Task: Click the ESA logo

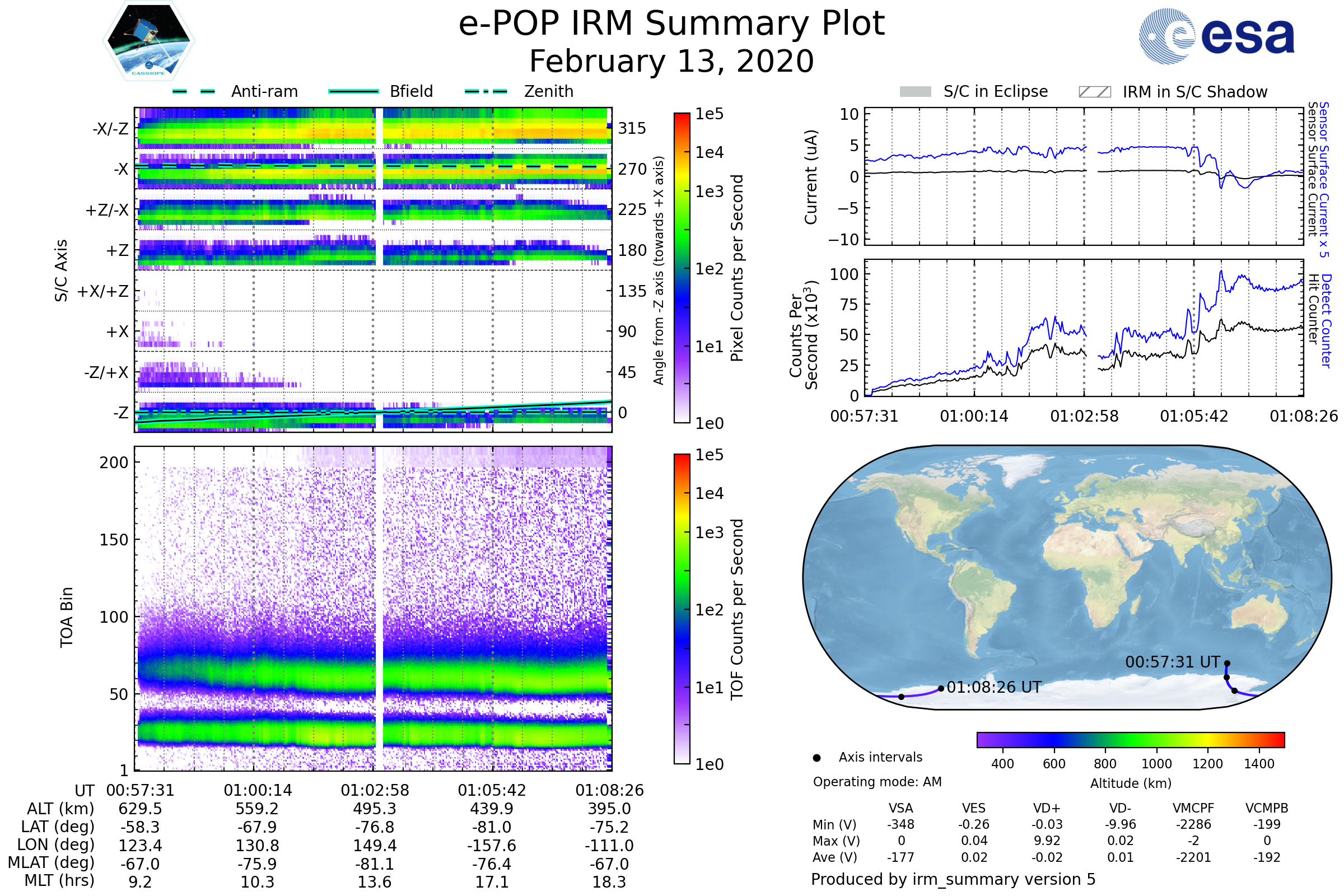Action: tap(1216, 36)
